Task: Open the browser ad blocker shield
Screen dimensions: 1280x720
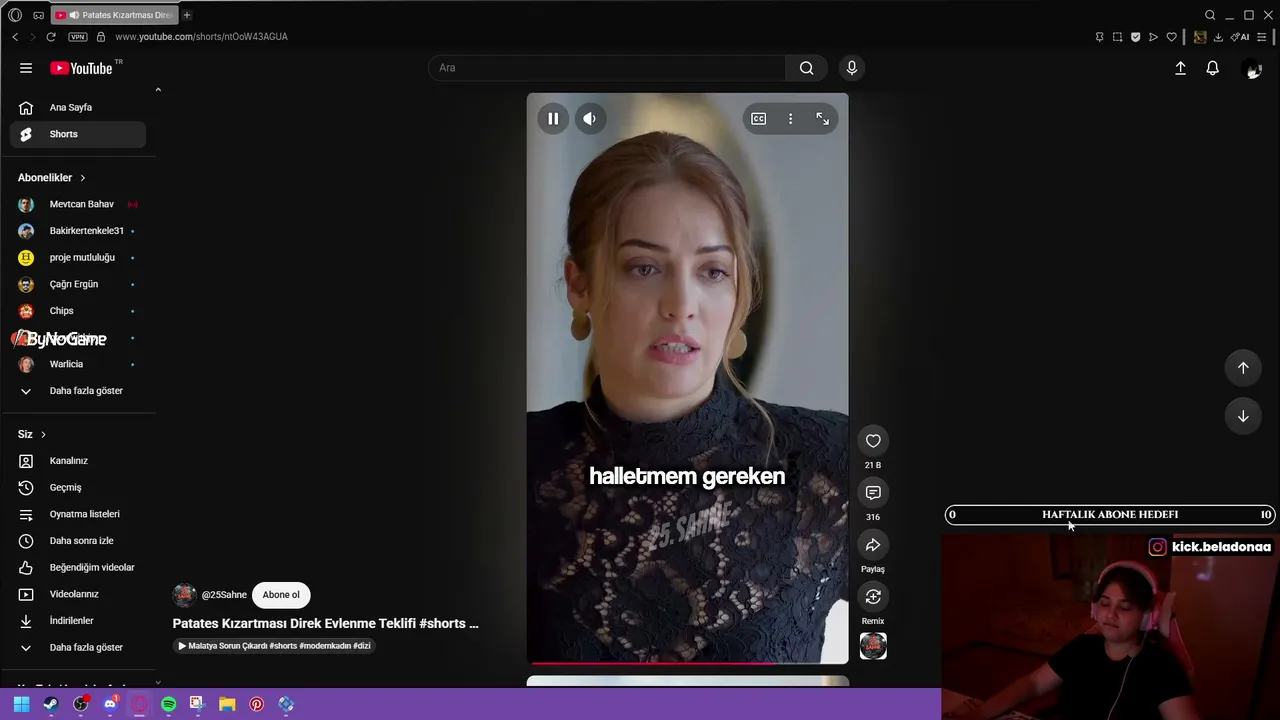Action: point(1135,37)
